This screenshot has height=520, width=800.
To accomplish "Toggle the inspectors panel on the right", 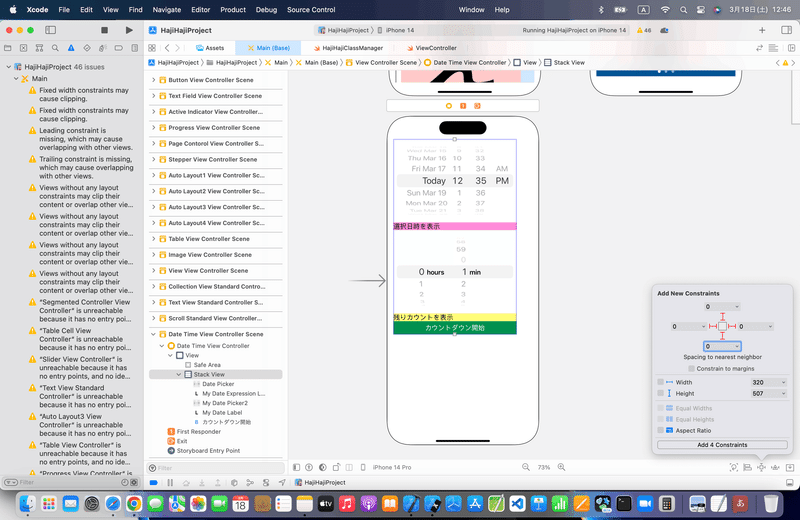I will [x=786, y=30].
